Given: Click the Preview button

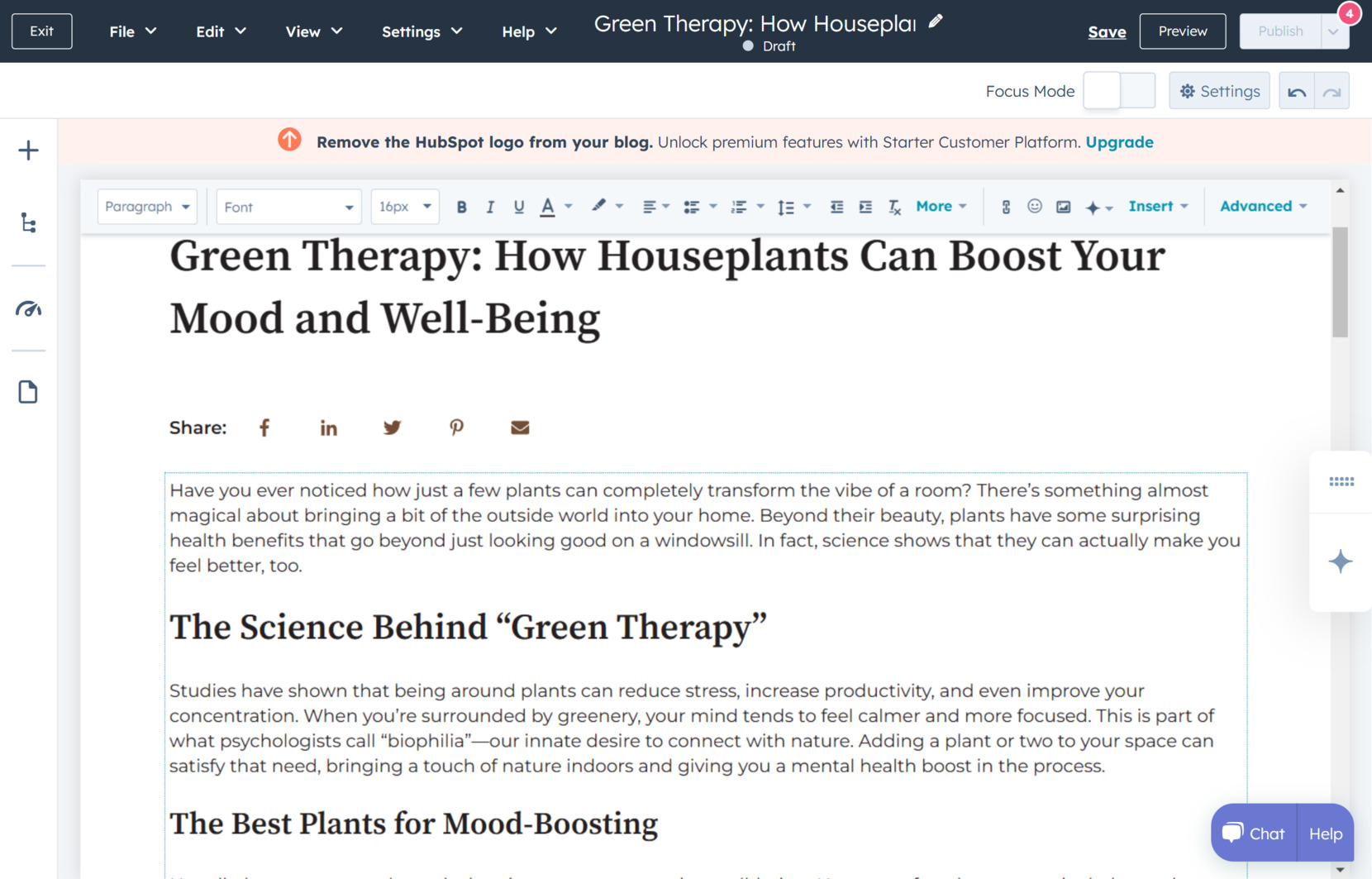Looking at the screenshot, I should (1182, 31).
